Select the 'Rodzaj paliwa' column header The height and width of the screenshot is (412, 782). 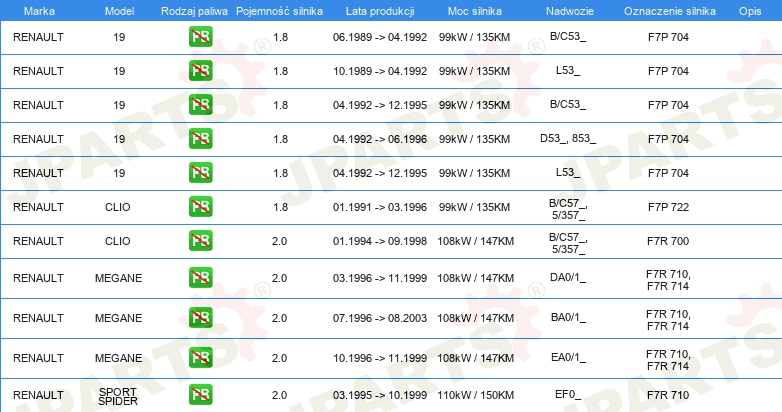[x=194, y=11]
